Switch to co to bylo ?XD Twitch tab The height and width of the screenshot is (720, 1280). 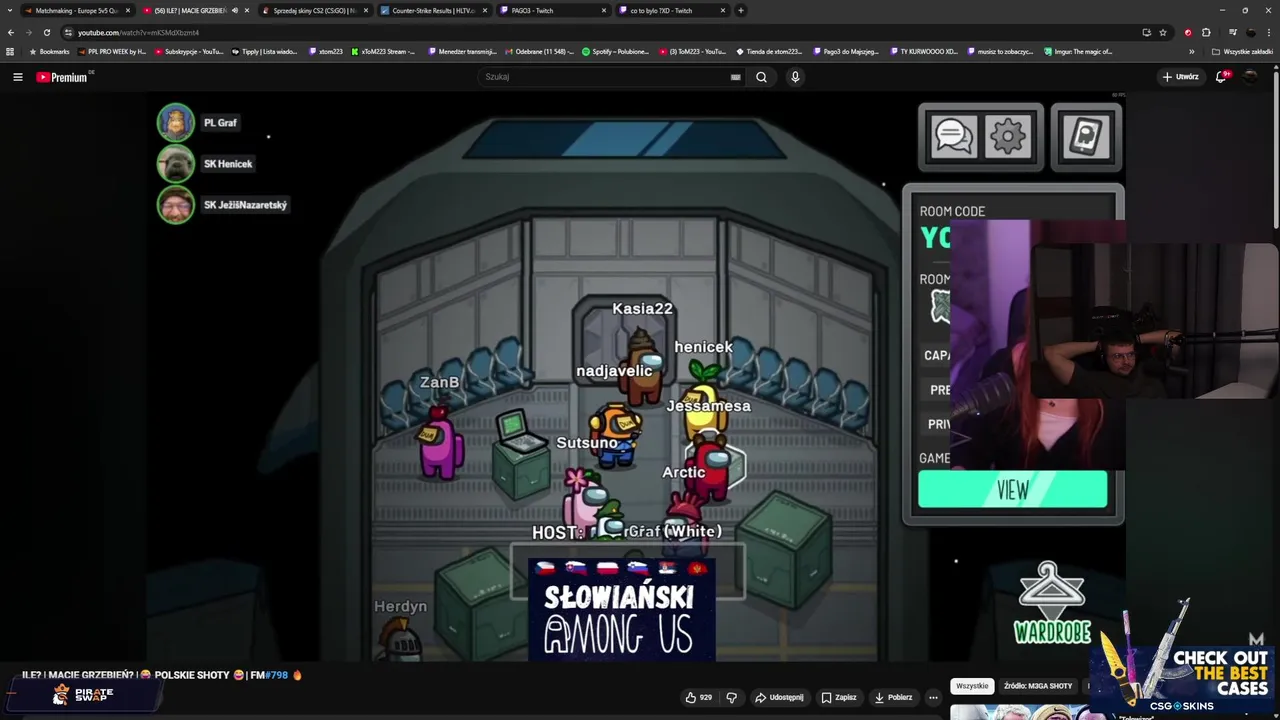coord(671,11)
